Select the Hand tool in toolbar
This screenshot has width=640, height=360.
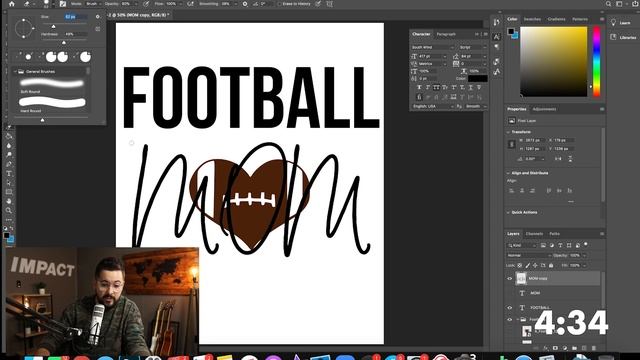point(9,201)
